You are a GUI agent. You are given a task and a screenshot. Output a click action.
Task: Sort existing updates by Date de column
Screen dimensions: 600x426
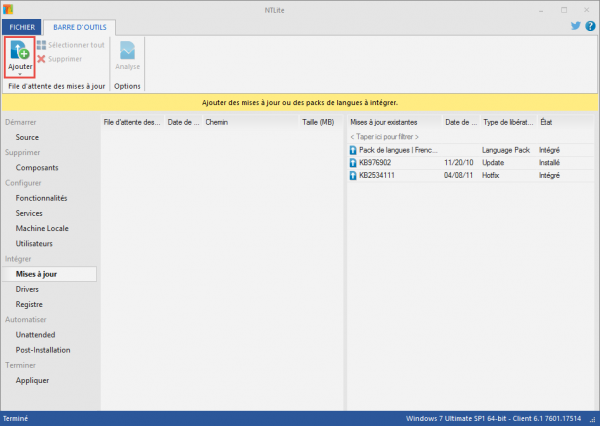point(461,122)
